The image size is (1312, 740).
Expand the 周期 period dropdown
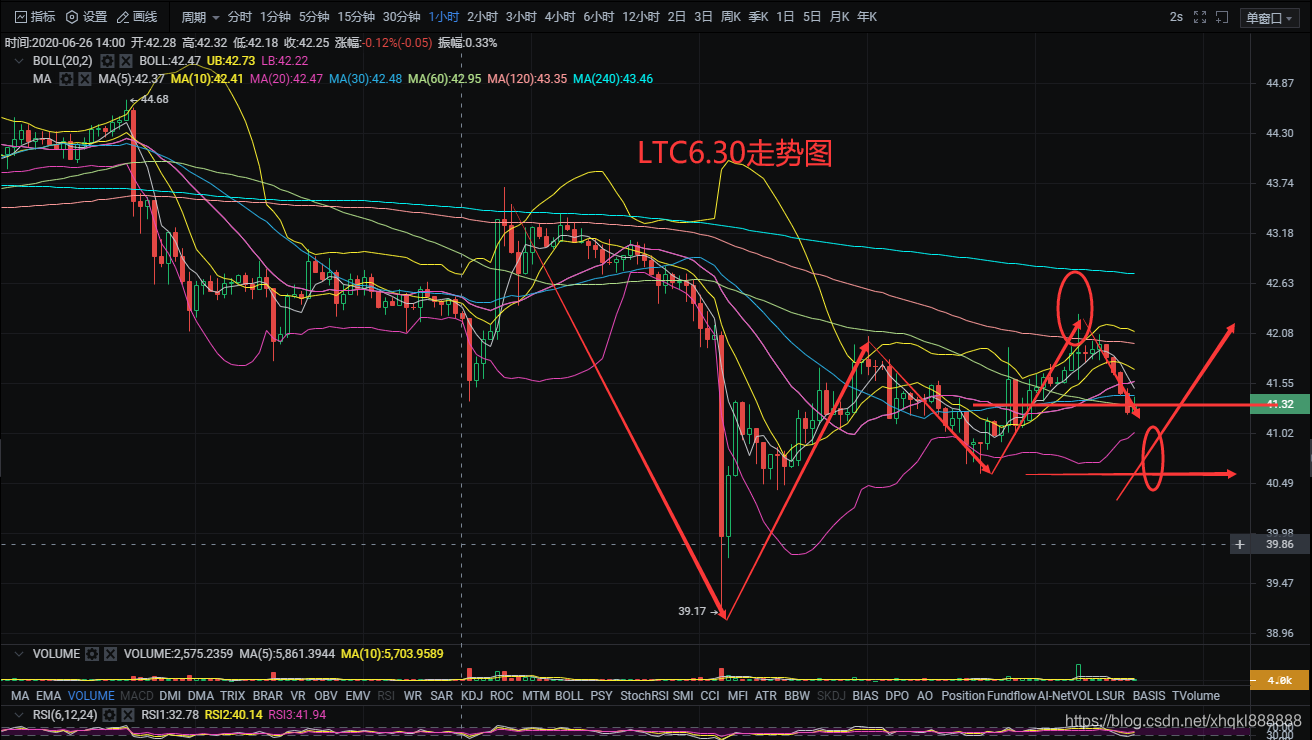[200, 17]
